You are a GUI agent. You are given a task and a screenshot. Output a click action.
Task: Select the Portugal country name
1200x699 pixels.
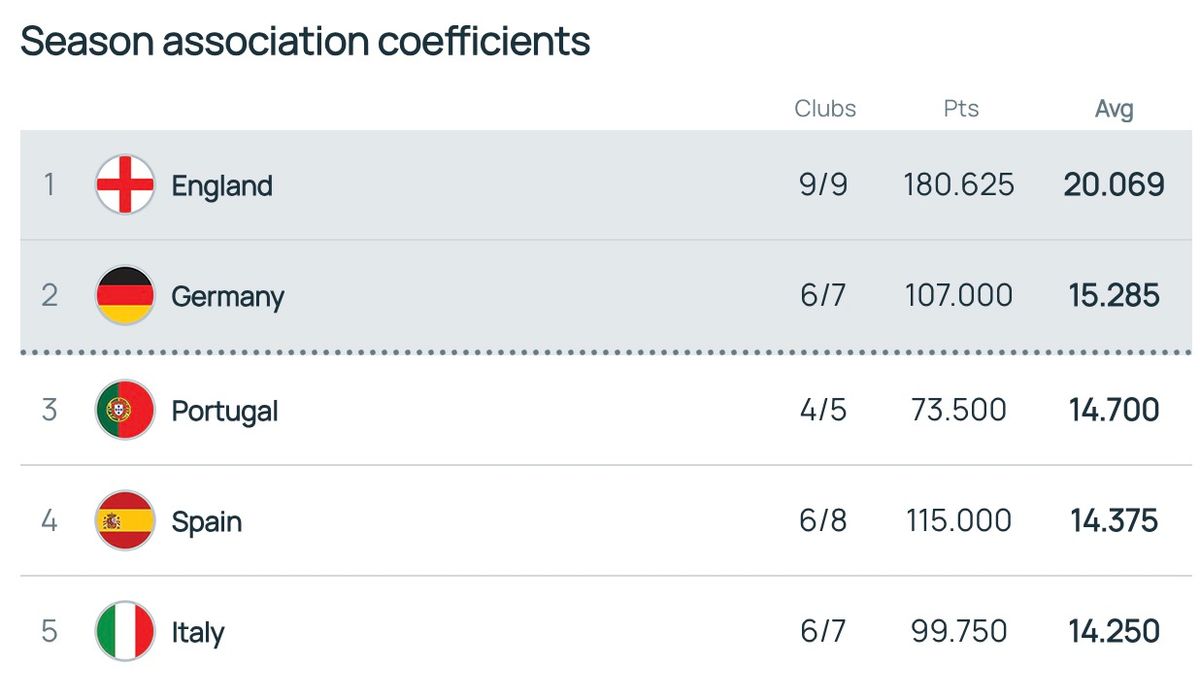click(225, 411)
